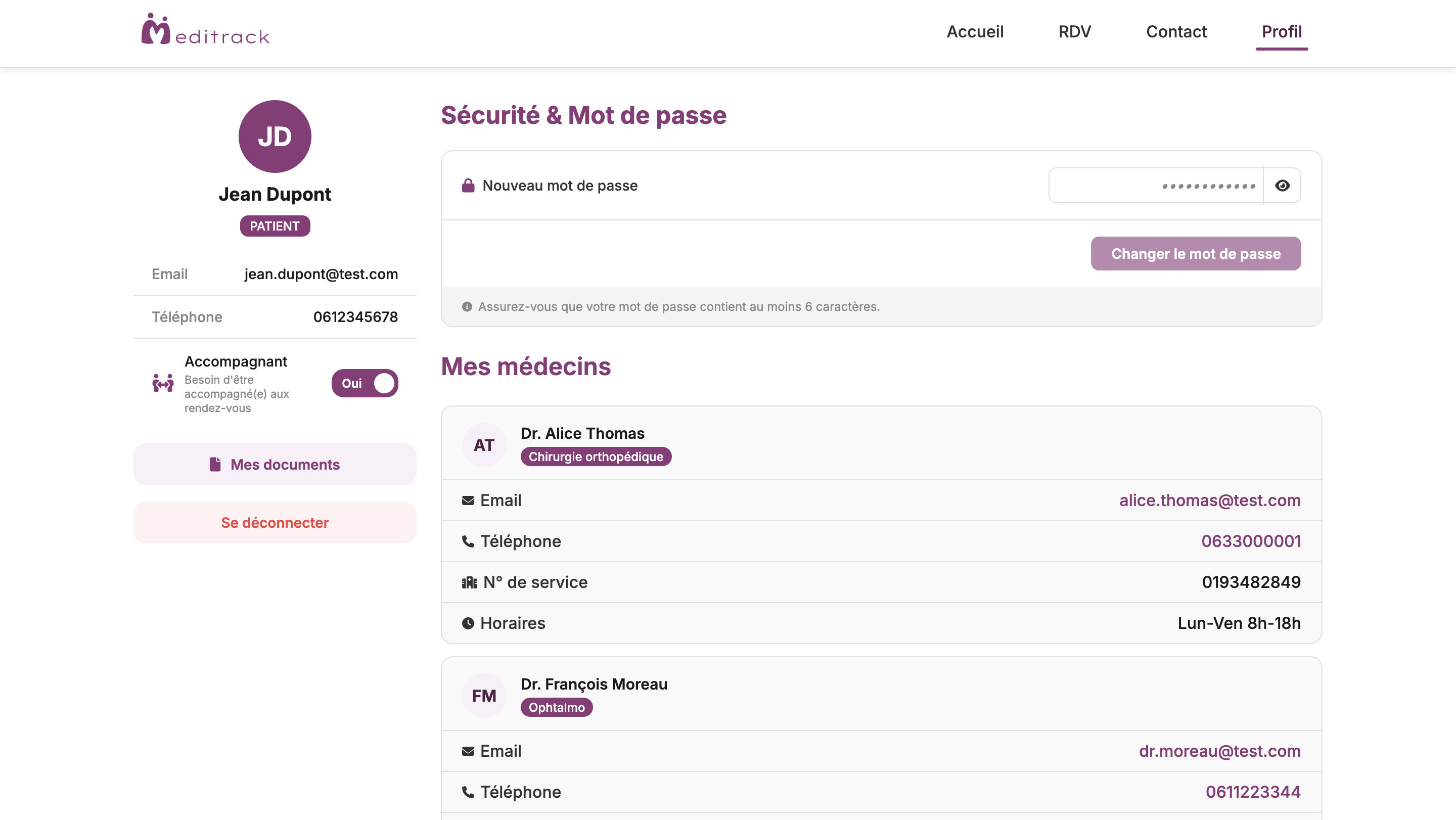Image resolution: width=1456 pixels, height=820 pixels.
Task: Show password using the eye icon
Action: (1283, 186)
